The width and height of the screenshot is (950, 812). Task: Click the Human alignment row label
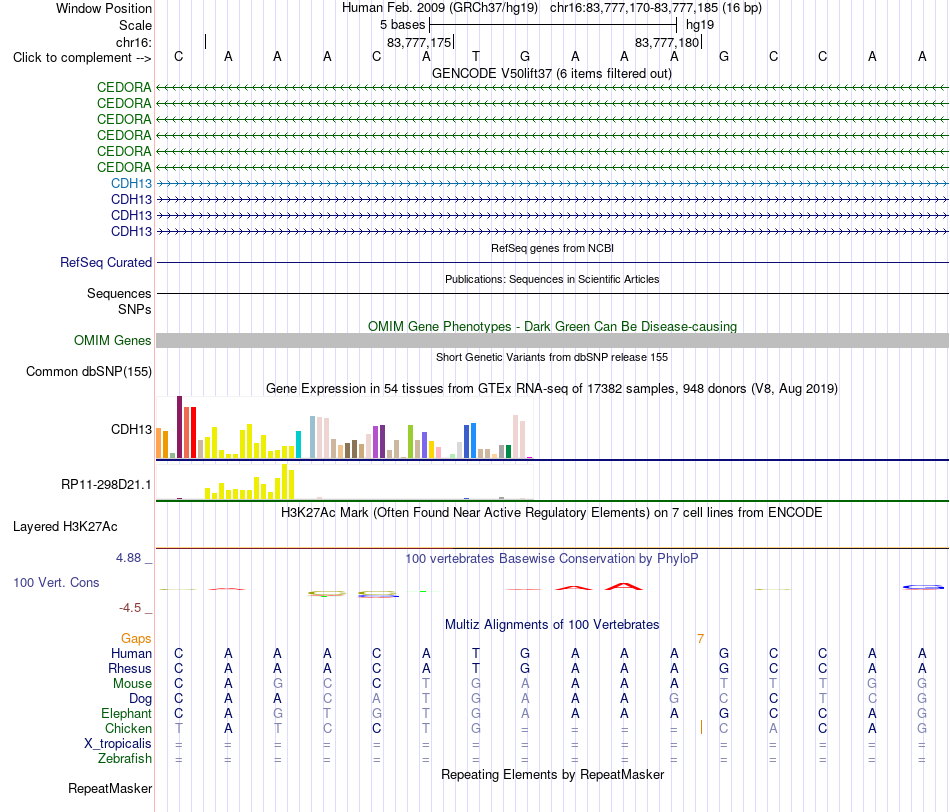[131, 653]
